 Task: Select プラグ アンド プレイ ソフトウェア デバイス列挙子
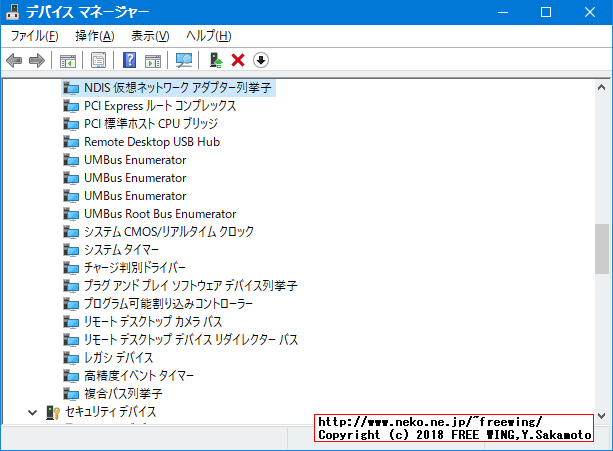[191, 286]
